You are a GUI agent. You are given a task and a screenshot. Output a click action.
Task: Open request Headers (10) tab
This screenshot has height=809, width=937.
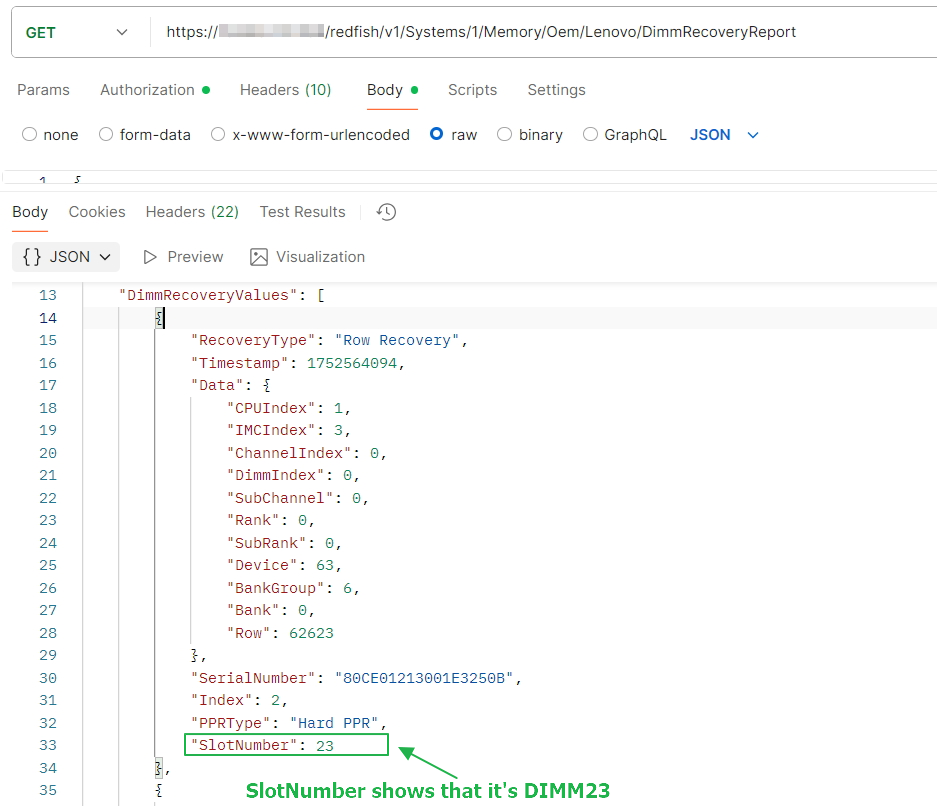(x=285, y=90)
